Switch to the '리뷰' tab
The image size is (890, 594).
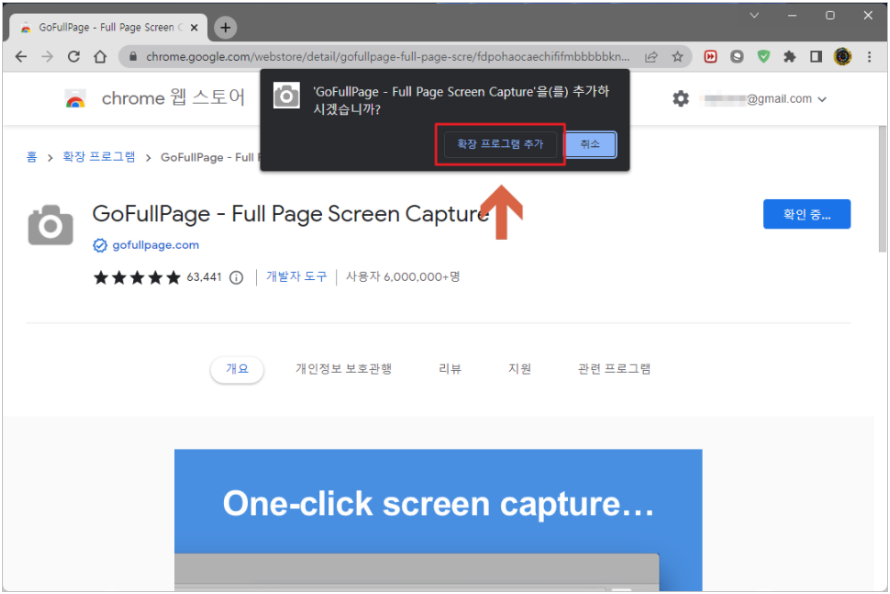coord(450,369)
